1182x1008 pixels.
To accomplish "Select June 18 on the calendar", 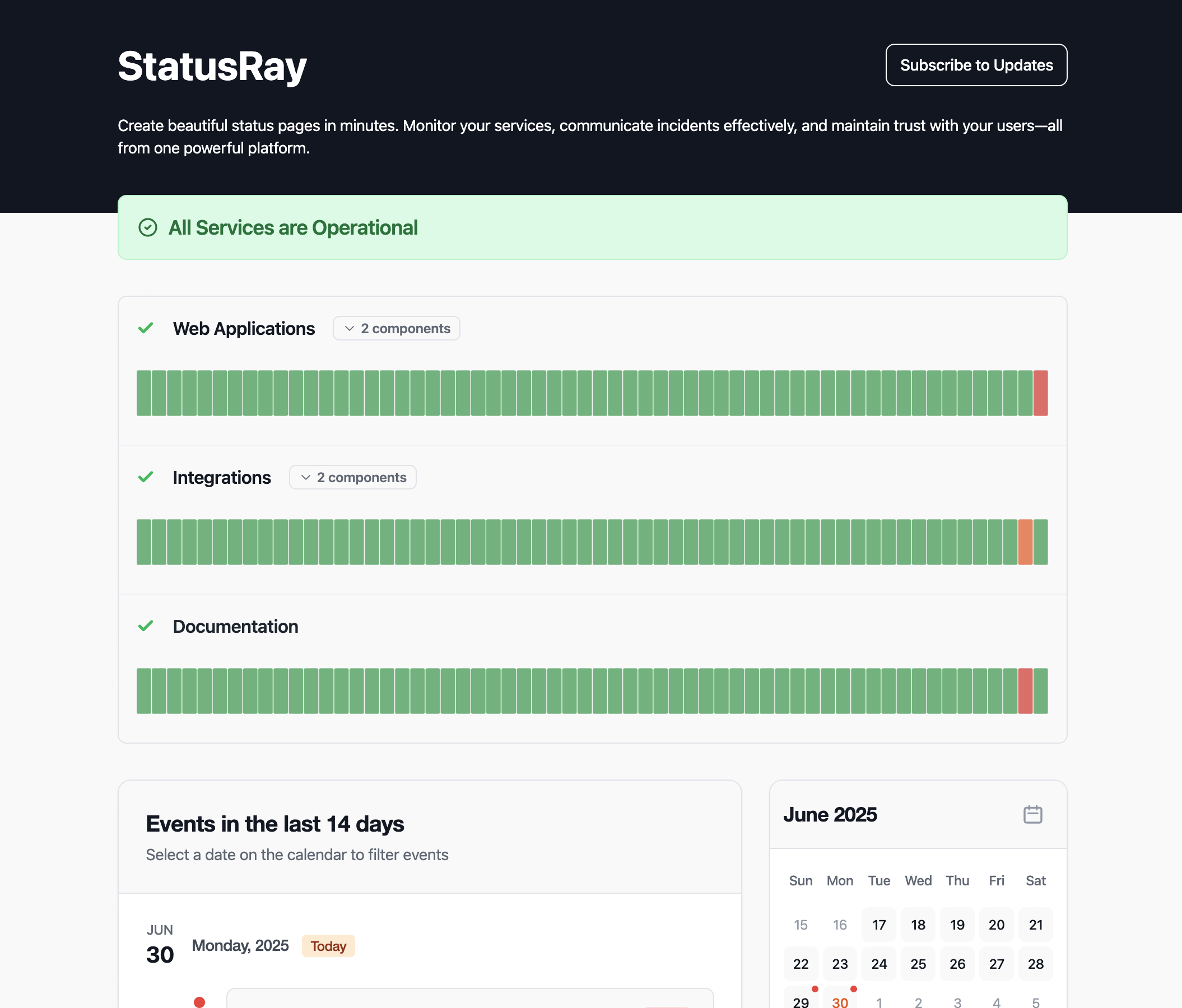I will tap(918, 924).
